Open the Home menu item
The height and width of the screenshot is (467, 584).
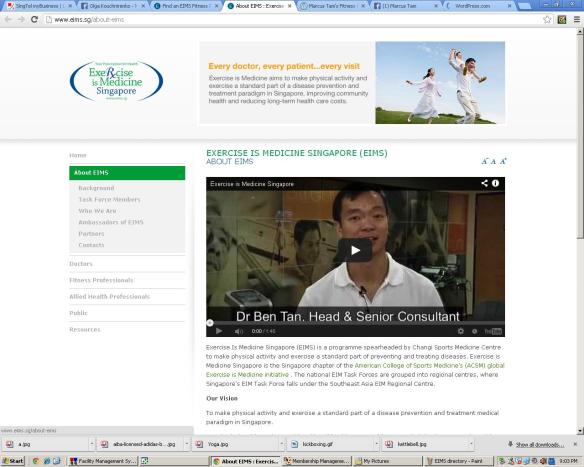(x=78, y=155)
